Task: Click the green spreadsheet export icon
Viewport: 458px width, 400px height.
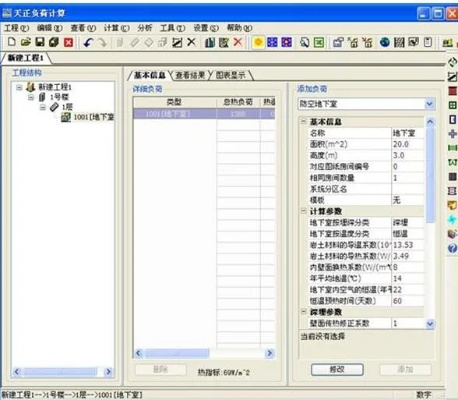Action: 319,42
